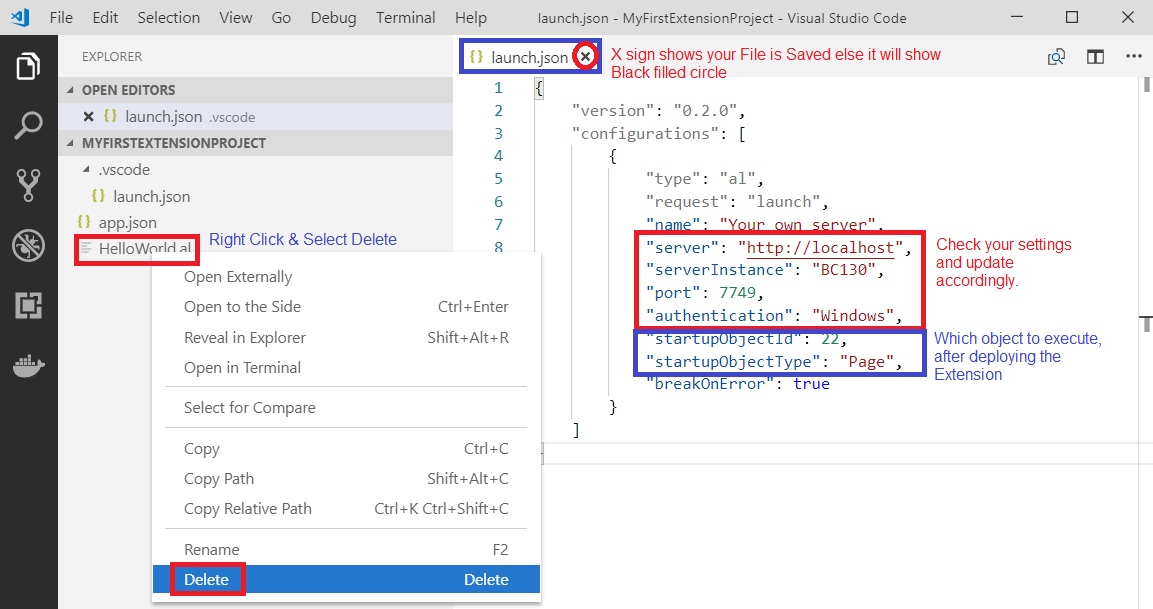1153x609 pixels.
Task: Open the More Actions ellipsis menu
Action: click(1133, 57)
